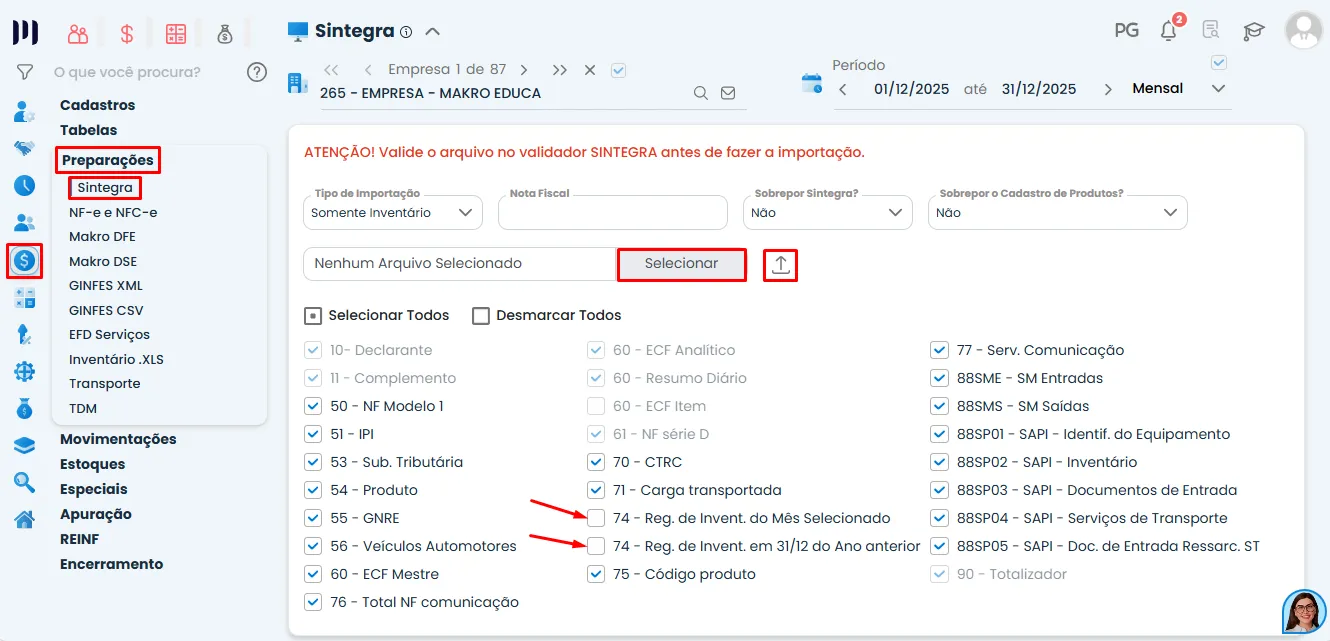Click the money bag icon in top toolbar

(225, 32)
